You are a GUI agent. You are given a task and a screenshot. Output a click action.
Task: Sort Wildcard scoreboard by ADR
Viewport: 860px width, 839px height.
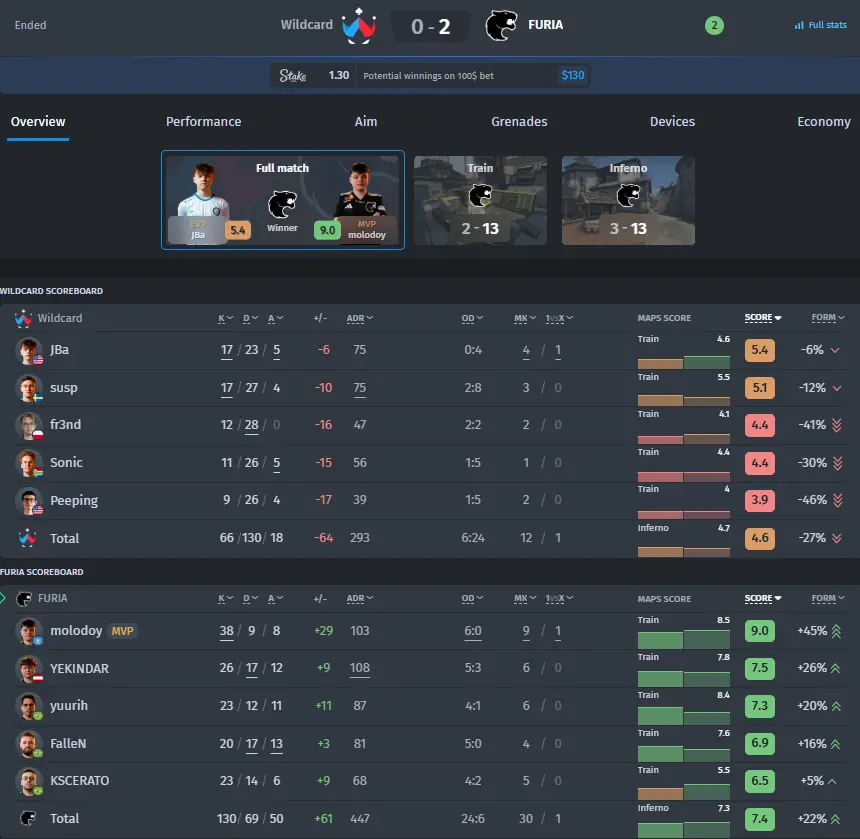point(360,319)
